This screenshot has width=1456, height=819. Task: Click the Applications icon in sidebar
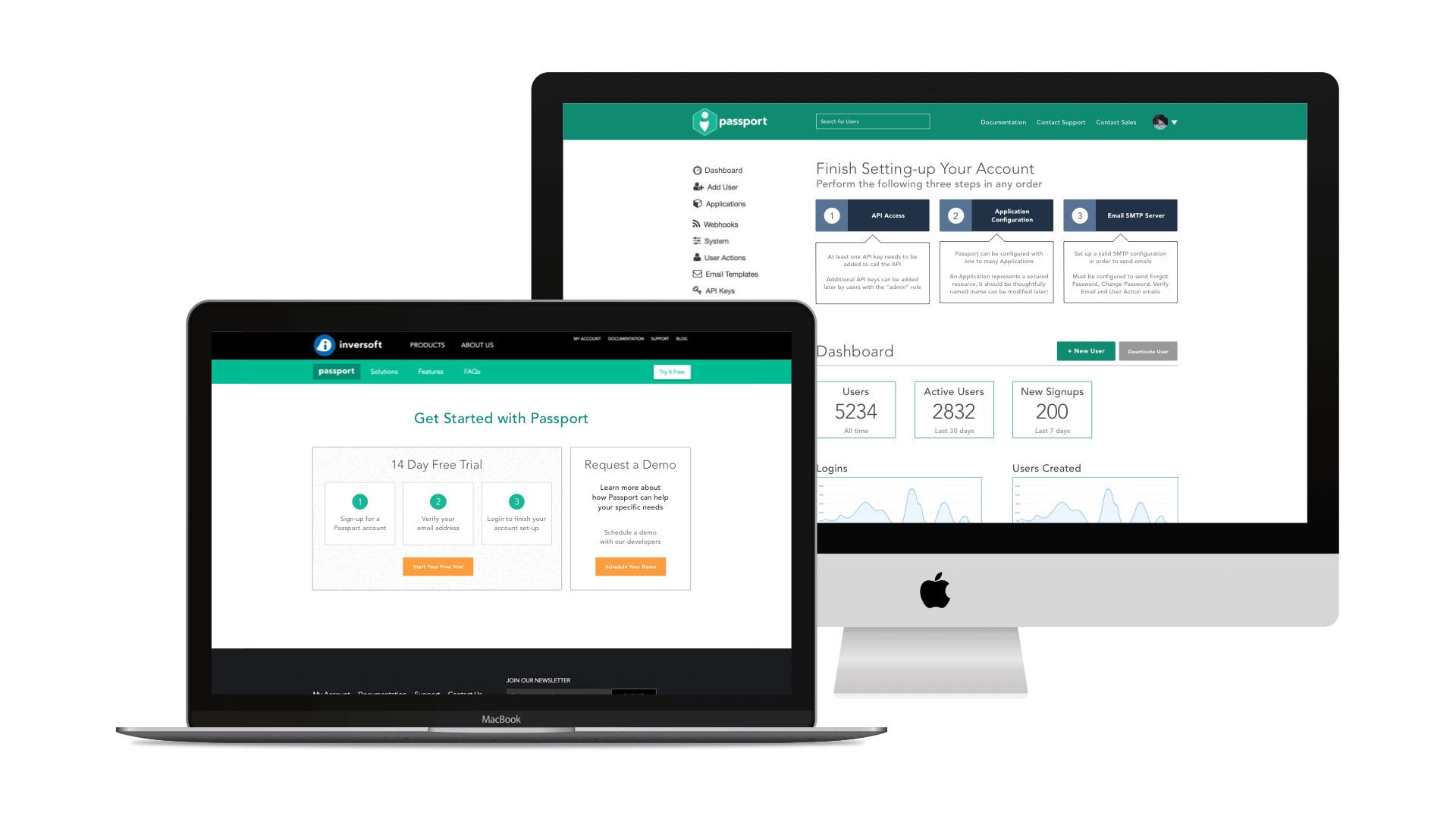(697, 205)
